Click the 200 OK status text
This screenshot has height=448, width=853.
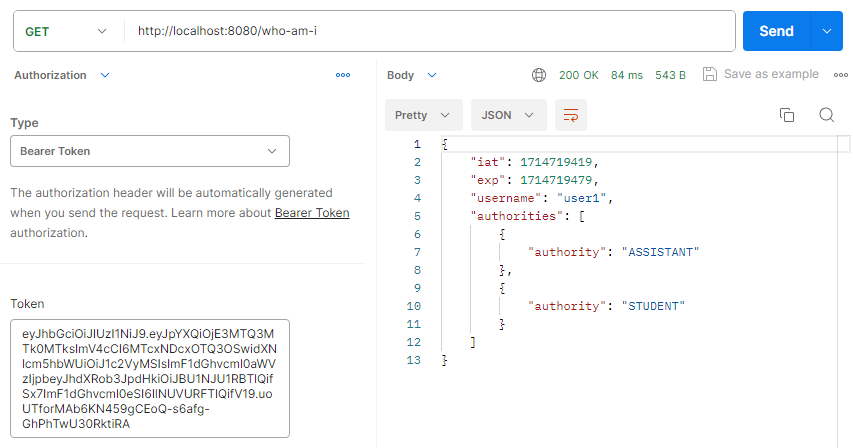pos(578,75)
